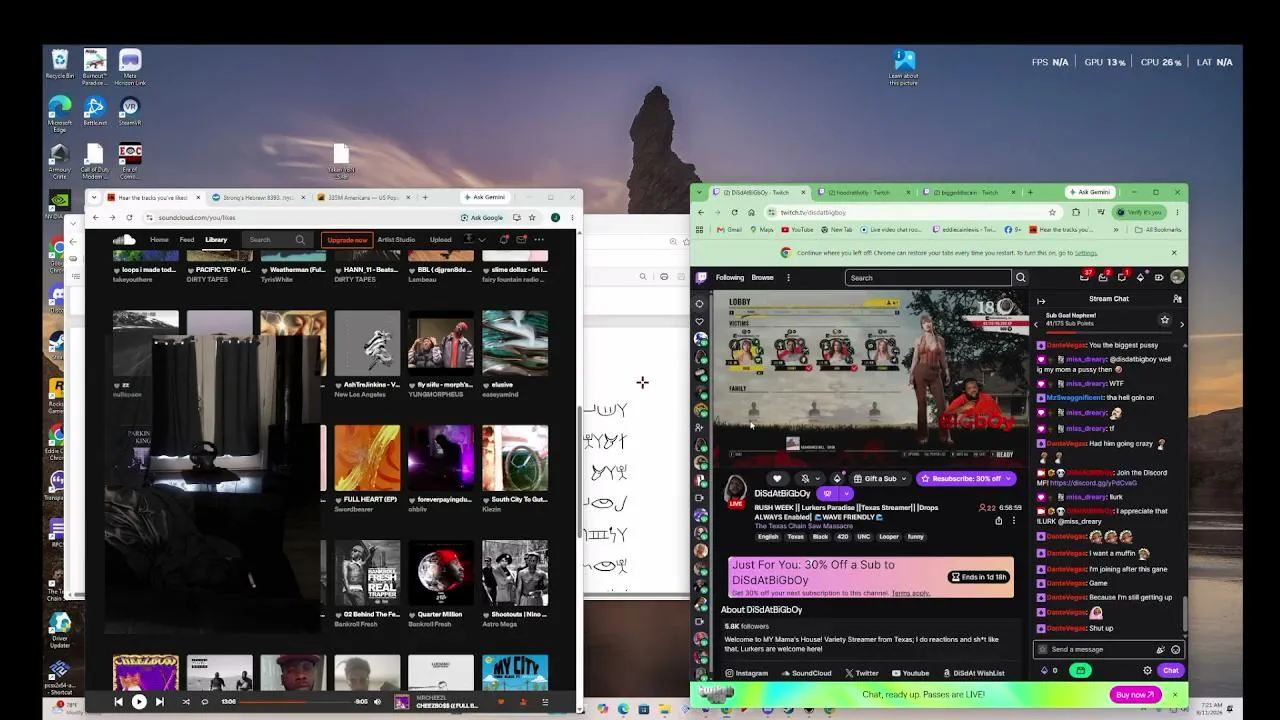Screen dimensions: 1280x720
Task: Mute the SoundCloud player volume
Action: 377,702
